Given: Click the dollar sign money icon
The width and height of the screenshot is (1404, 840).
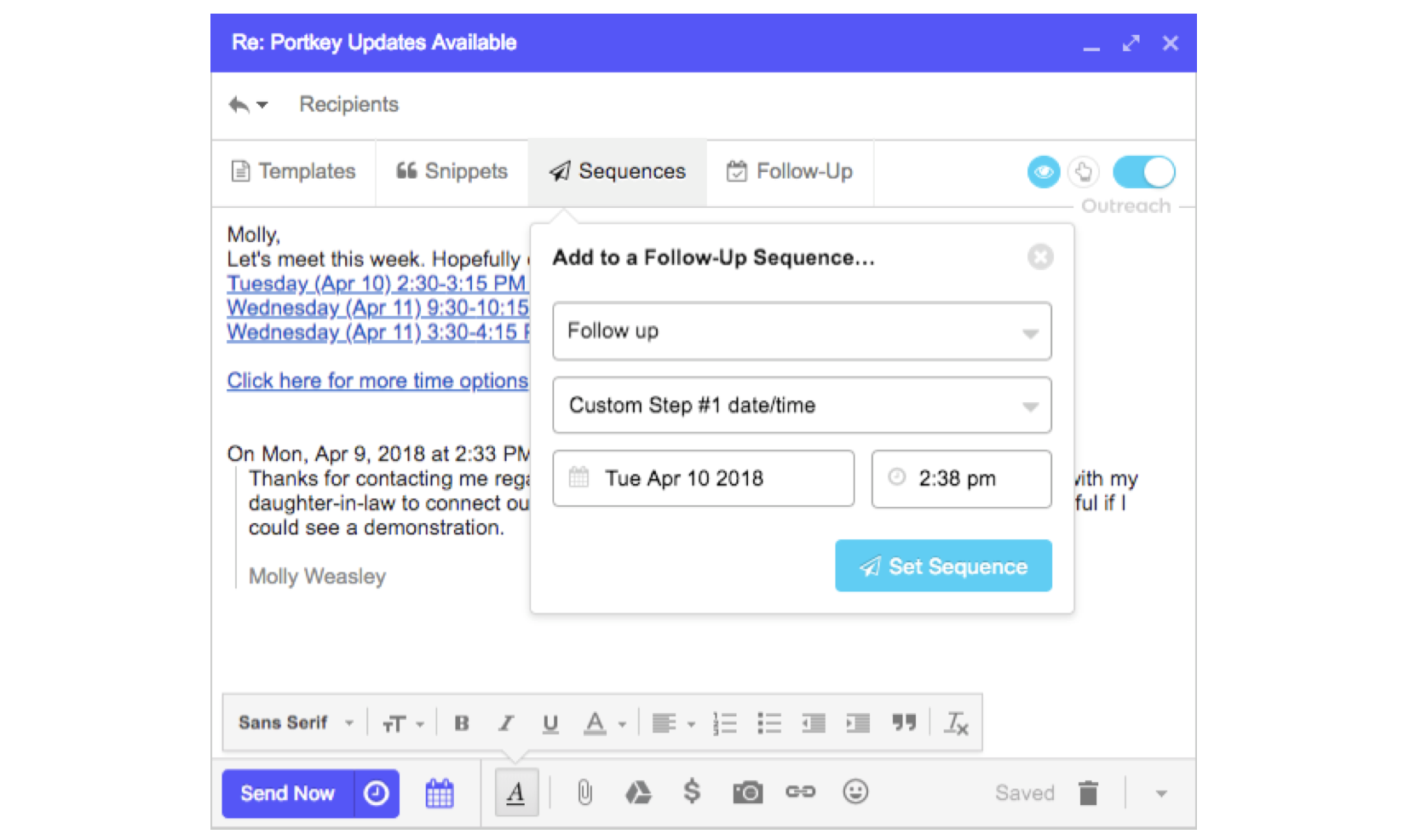Looking at the screenshot, I should (692, 792).
